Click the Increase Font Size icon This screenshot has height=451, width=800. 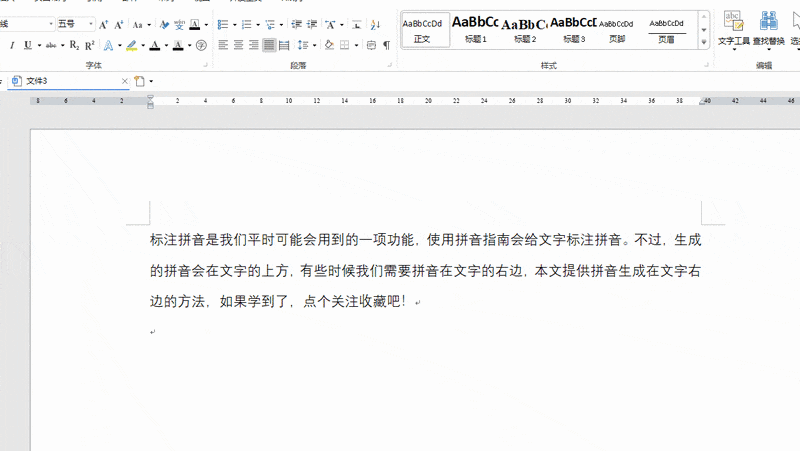103,24
